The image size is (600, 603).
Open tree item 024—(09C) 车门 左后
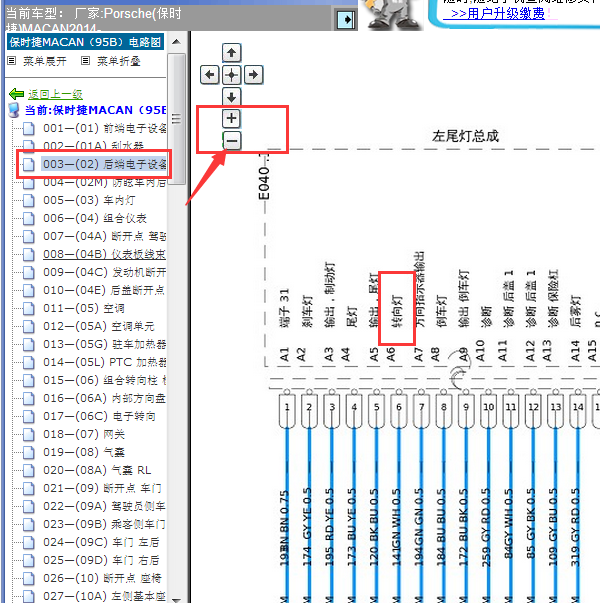tap(101, 542)
